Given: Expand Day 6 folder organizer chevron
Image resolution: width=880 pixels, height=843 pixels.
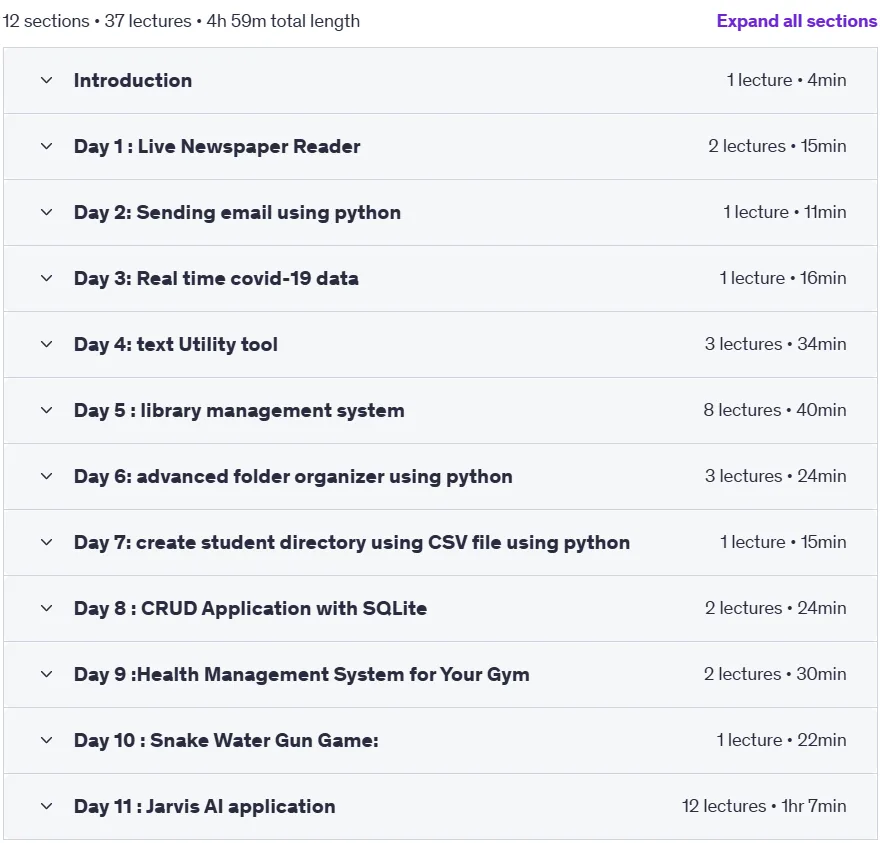Looking at the screenshot, I should click(x=47, y=476).
